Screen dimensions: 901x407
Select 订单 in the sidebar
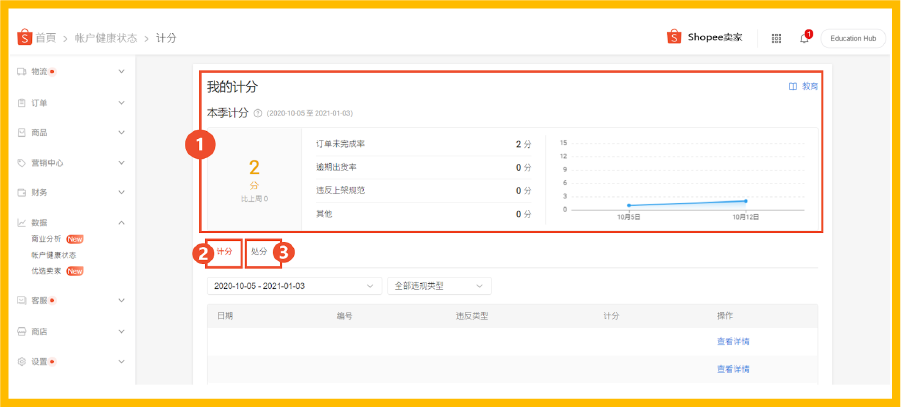39,103
